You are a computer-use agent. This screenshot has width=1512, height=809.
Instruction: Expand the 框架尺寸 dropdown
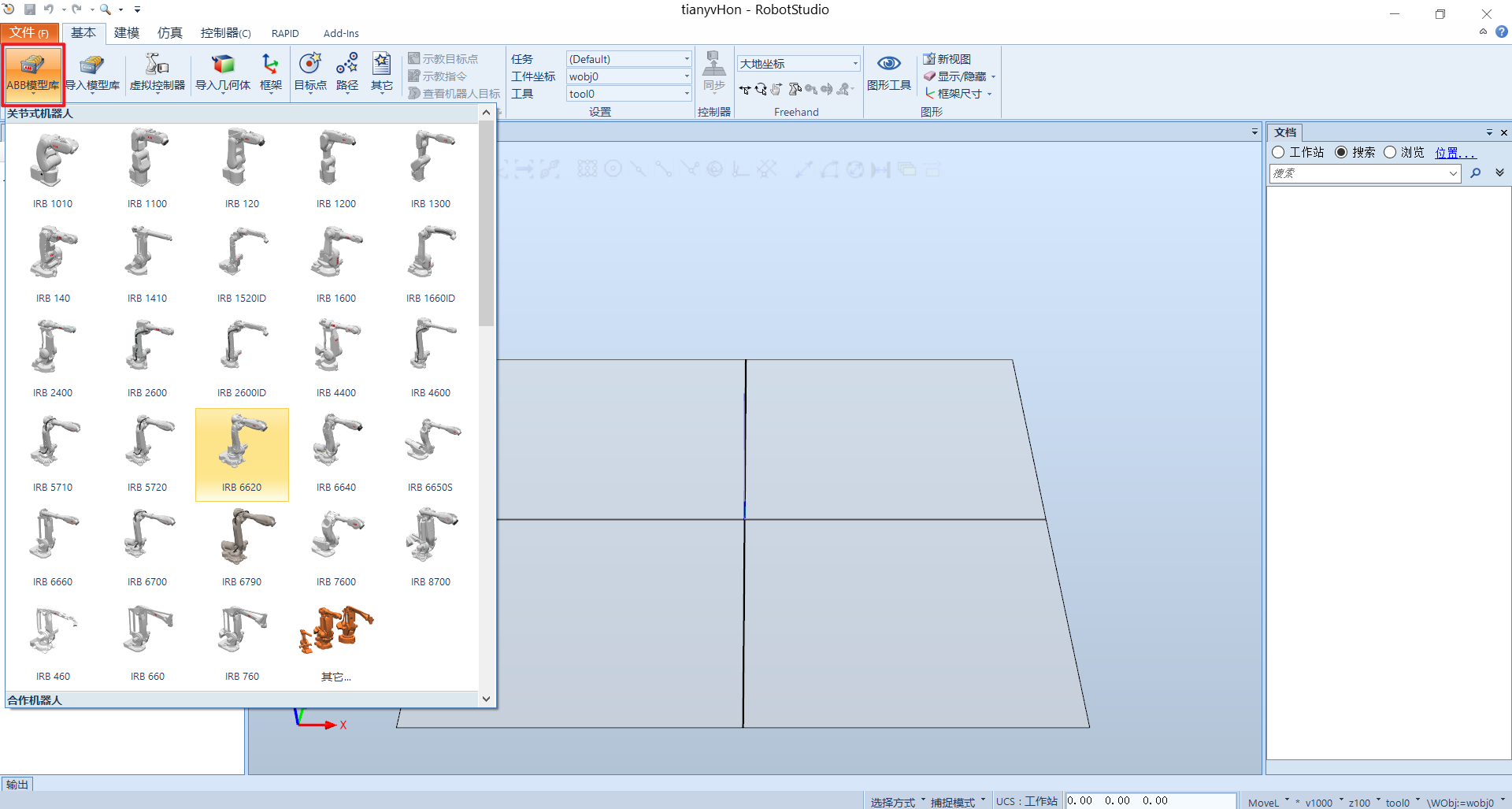(x=989, y=94)
